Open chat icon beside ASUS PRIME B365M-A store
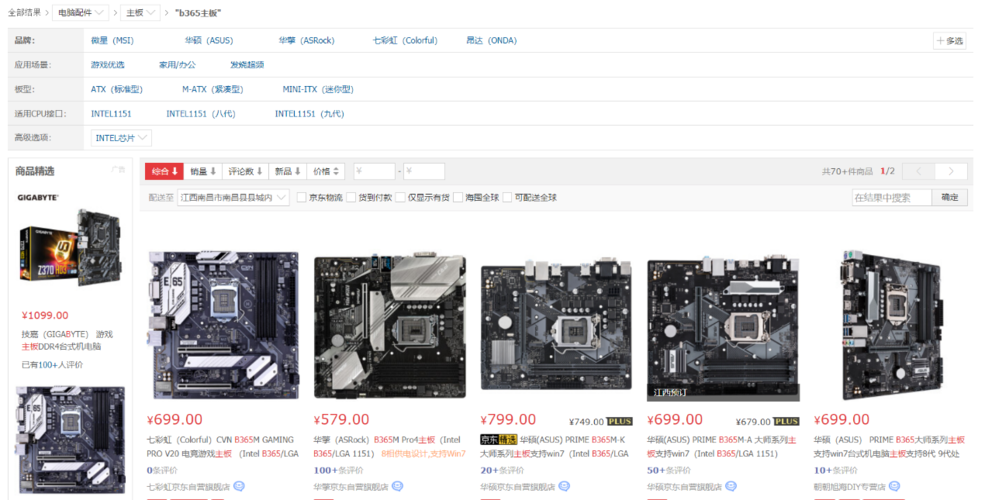Image resolution: width=985 pixels, height=500 pixels. tap(731, 486)
